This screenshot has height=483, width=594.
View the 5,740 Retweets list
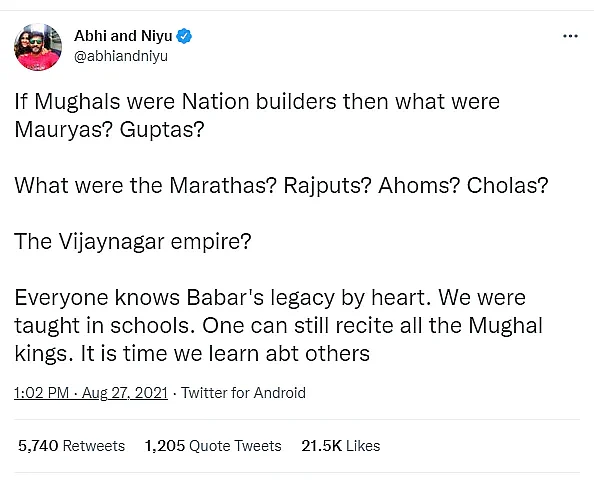(x=72, y=446)
